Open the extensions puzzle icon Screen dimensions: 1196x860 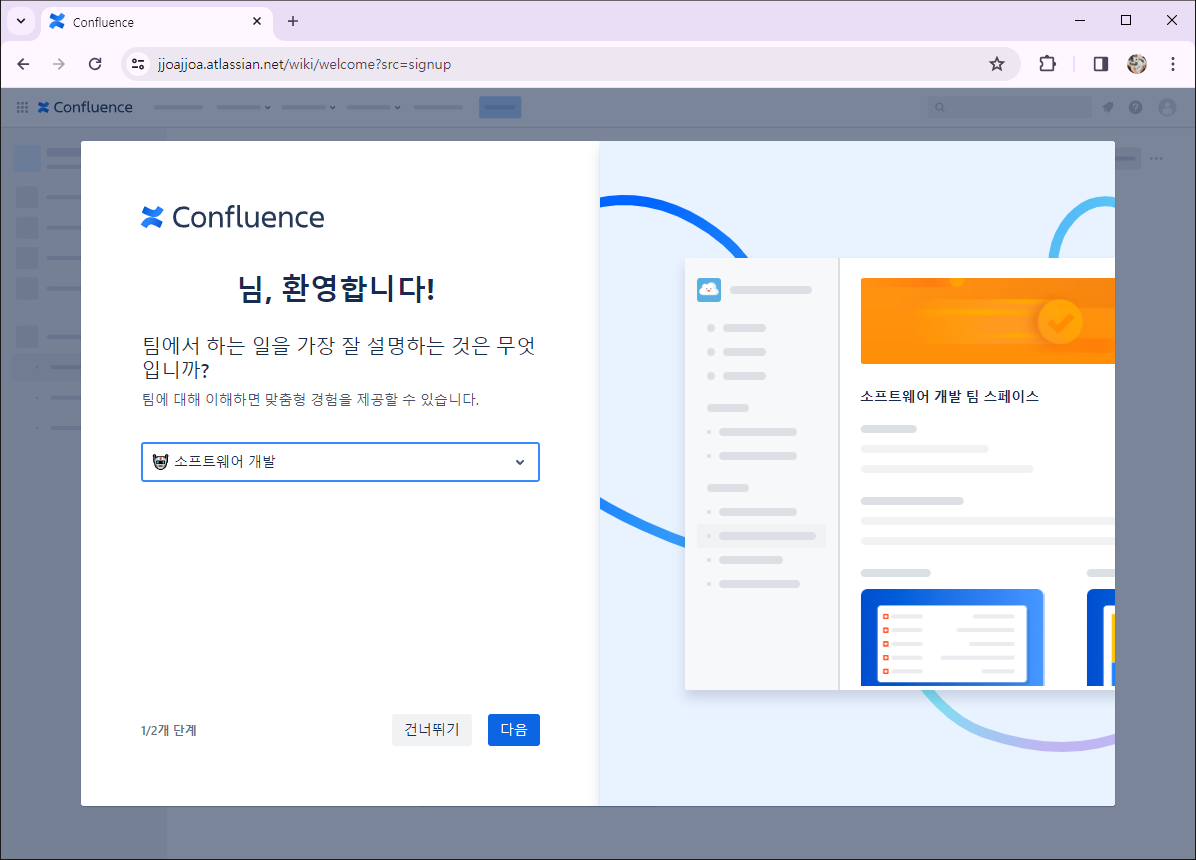pos(1047,64)
